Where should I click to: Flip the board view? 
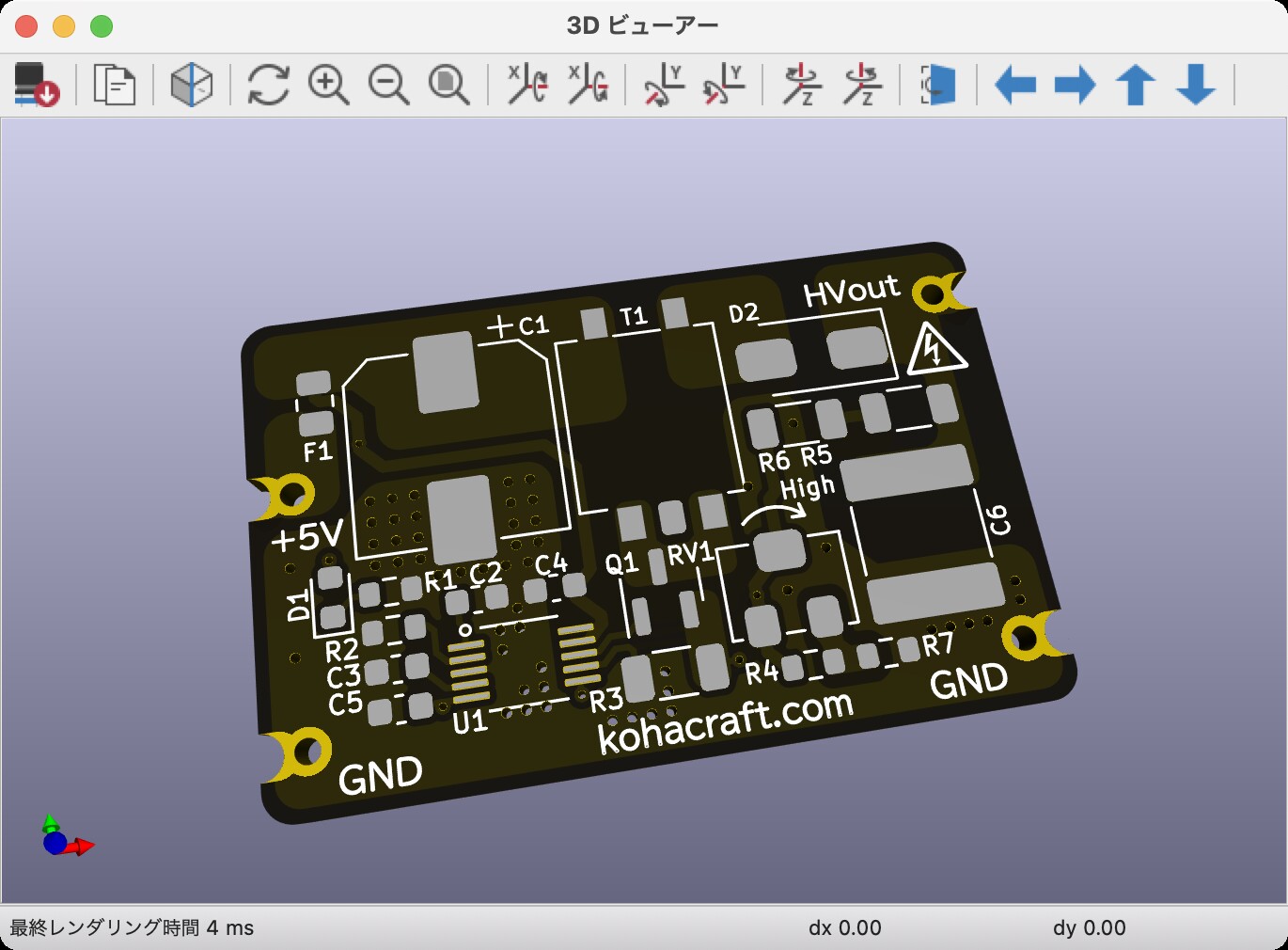pos(938,85)
